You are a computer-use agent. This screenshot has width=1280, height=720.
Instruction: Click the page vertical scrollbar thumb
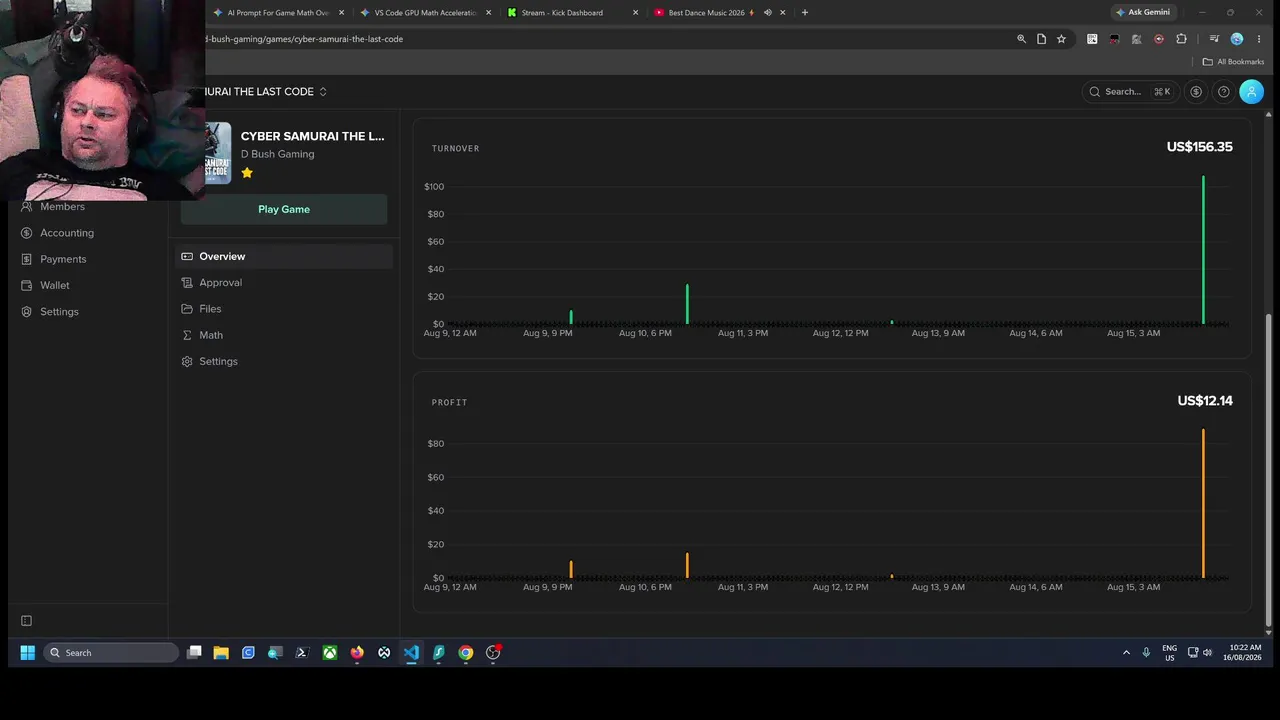[1269, 468]
